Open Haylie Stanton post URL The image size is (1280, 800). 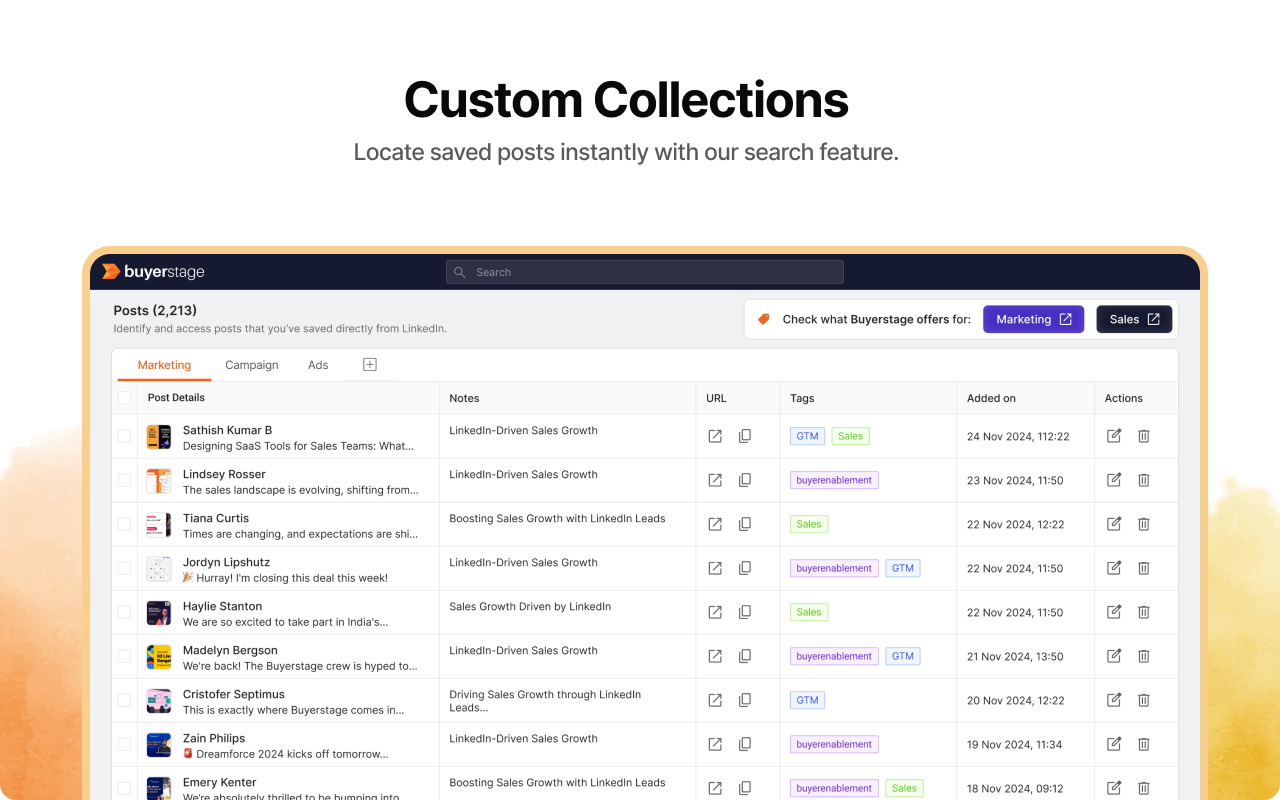pos(715,612)
